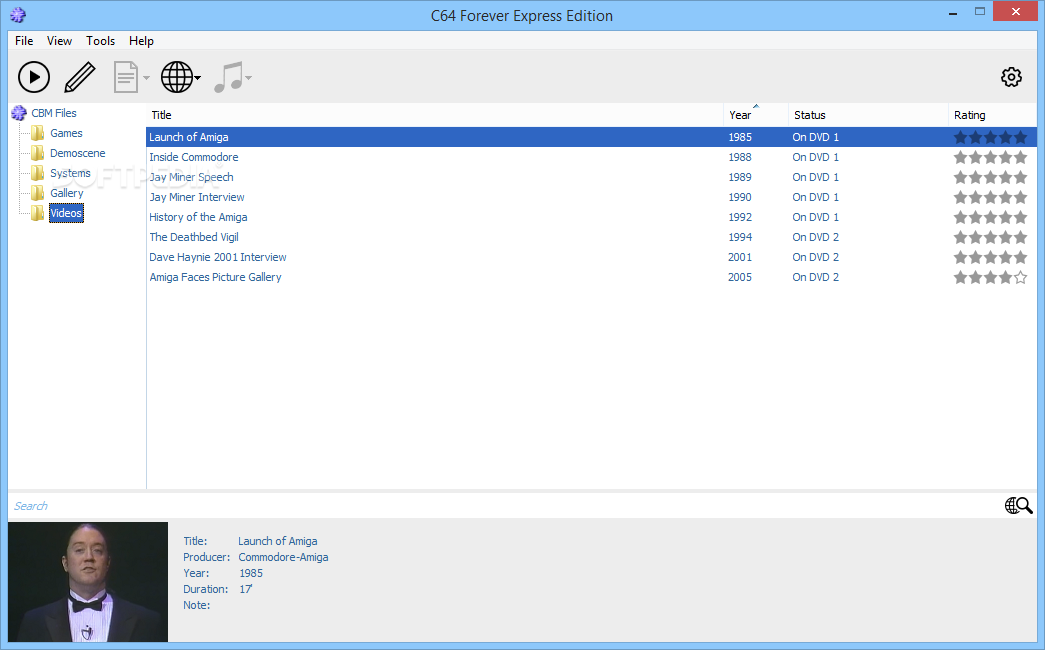Select Launch of Amiga row
Viewport: 1045px width, 650px height.
[x=591, y=137]
